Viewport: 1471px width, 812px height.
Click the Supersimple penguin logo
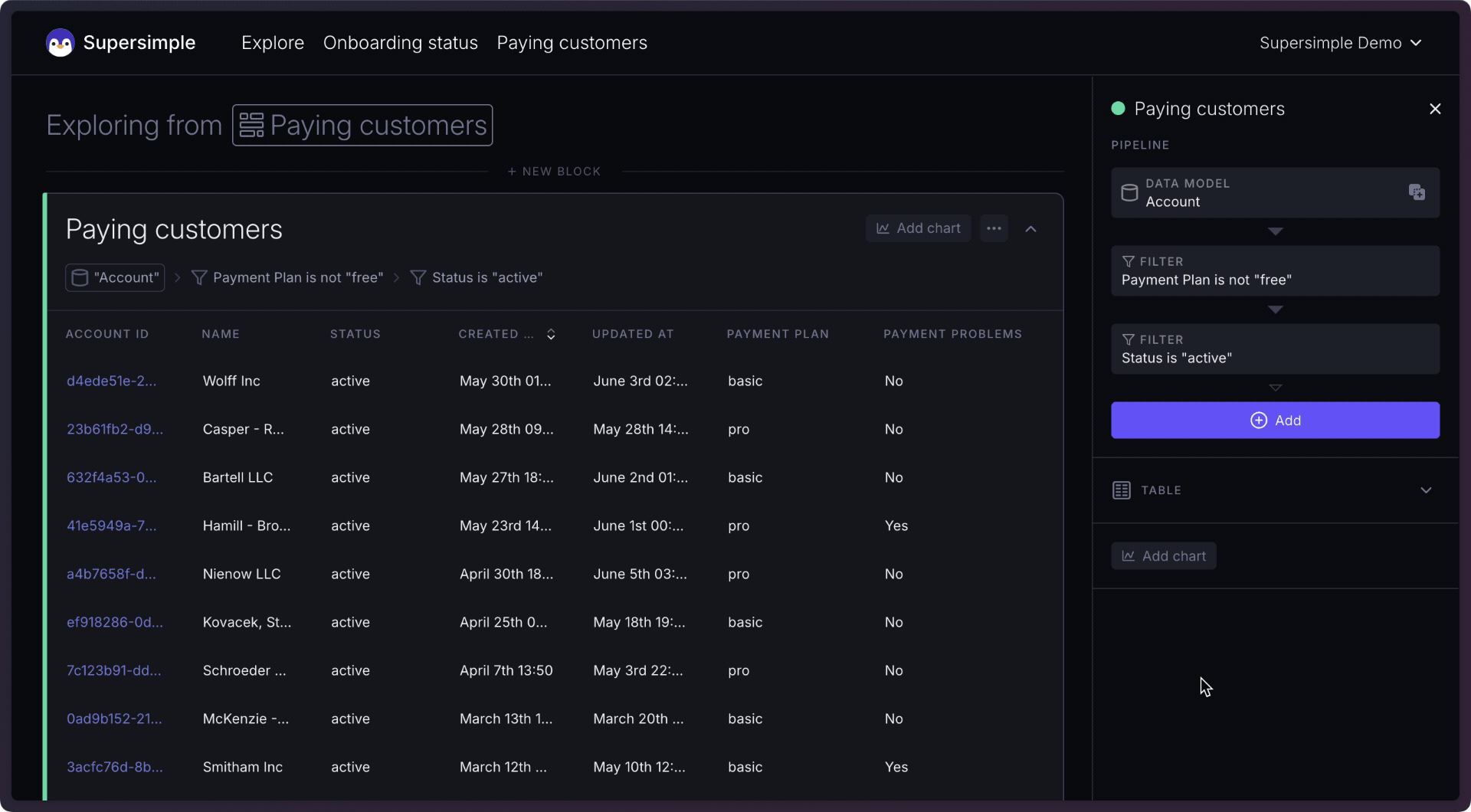pos(60,43)
